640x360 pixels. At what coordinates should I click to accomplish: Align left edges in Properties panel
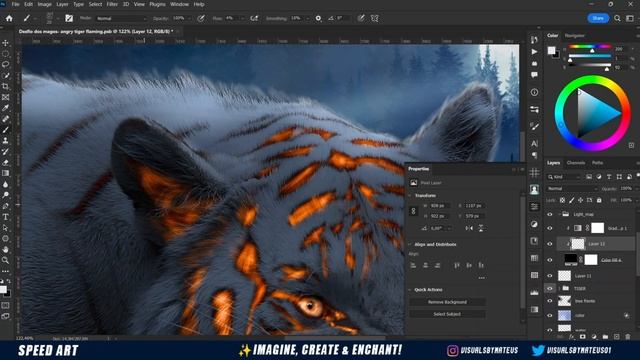[413, 265]
